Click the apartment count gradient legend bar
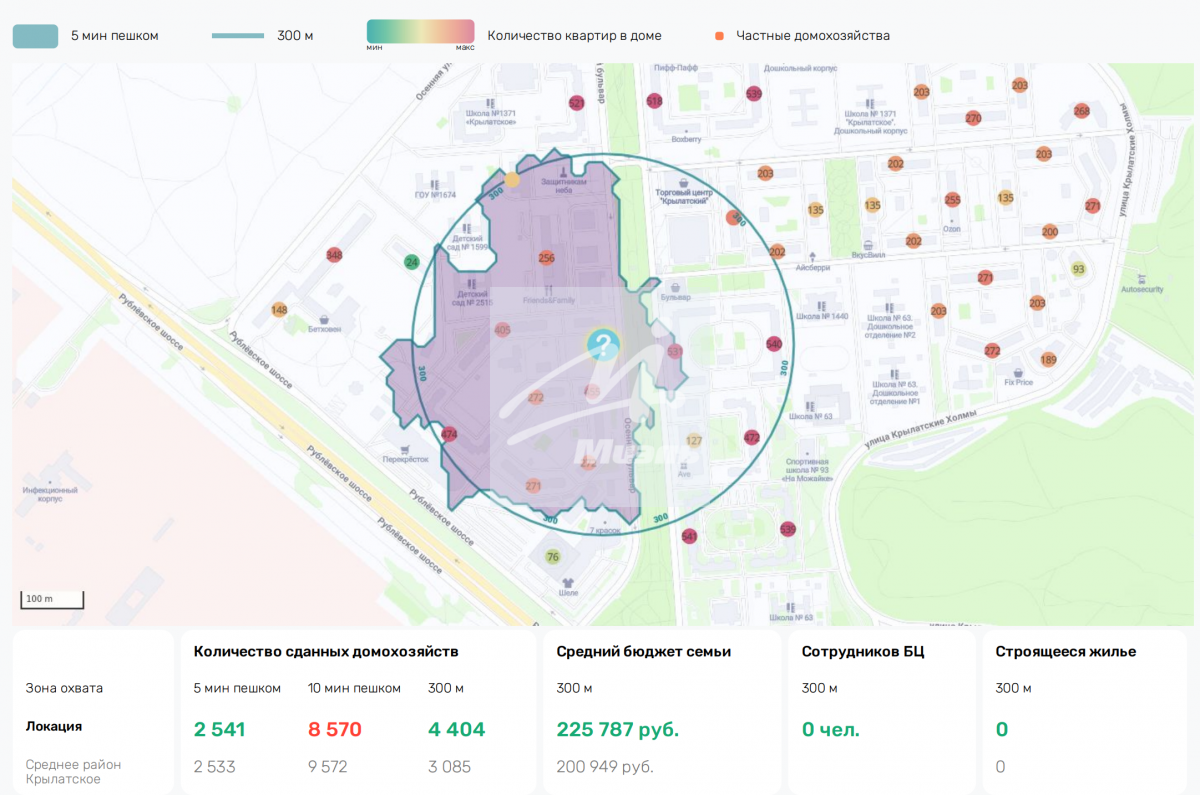Image resolution: width=1200 pixels, height=795 pixels. (420, 31)
